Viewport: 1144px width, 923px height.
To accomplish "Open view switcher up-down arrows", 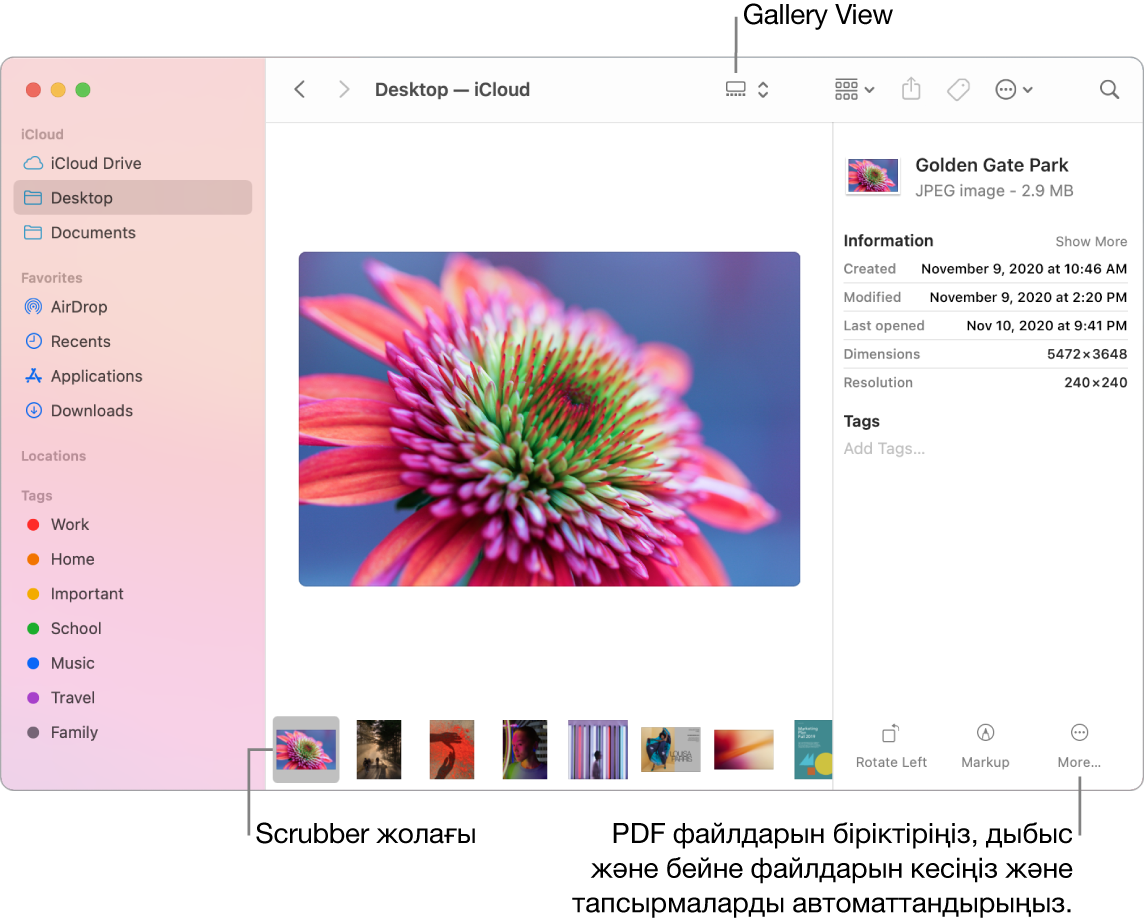I will (x=763, y=90).
